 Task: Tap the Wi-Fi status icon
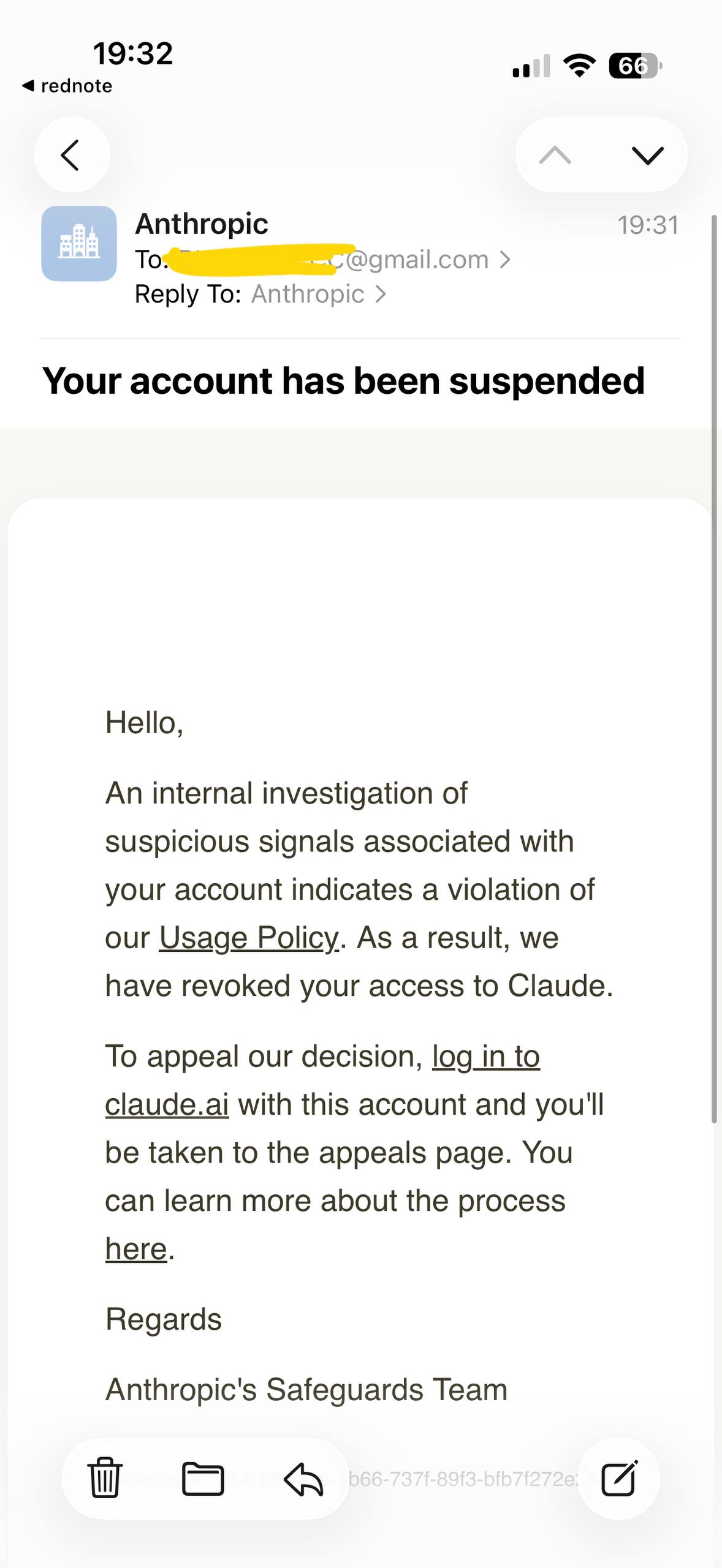(x=579, y=66)
